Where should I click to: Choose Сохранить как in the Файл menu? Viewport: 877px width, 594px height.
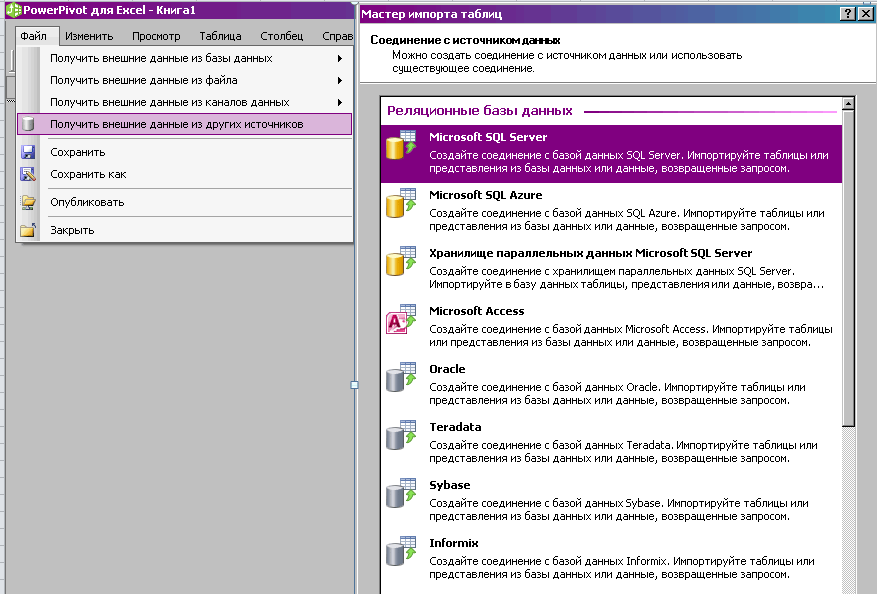tap(185, 174)
